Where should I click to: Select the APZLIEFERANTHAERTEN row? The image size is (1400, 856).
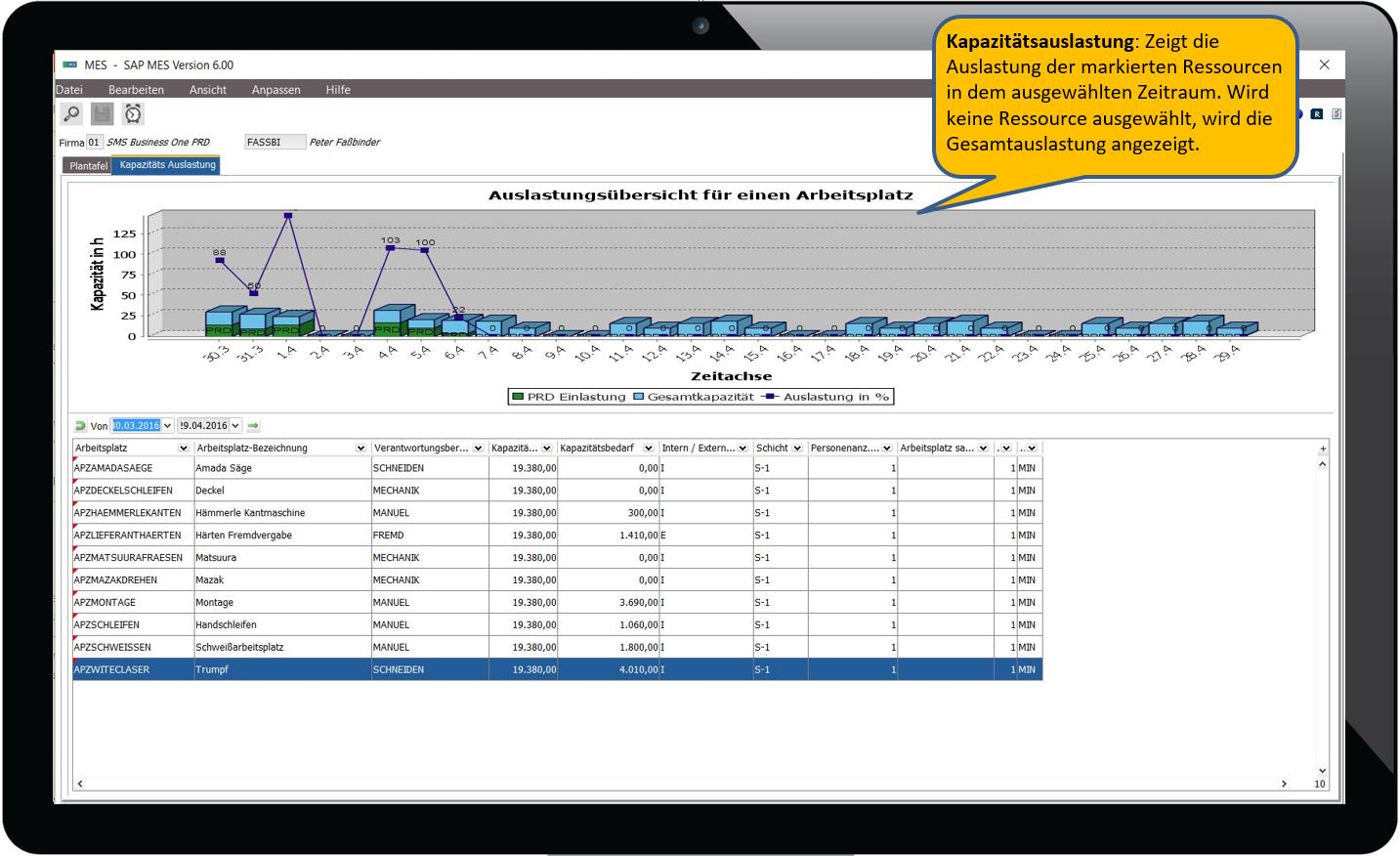point(557,535)
